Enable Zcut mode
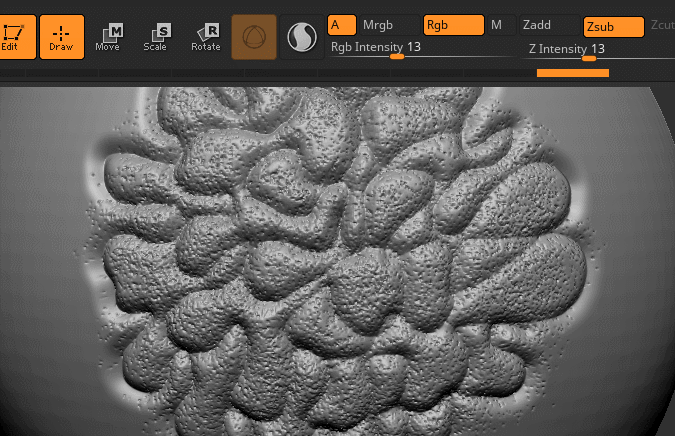The width and height of the screenshot is (675, 436). pyautogui.click(x=662, y=25)
